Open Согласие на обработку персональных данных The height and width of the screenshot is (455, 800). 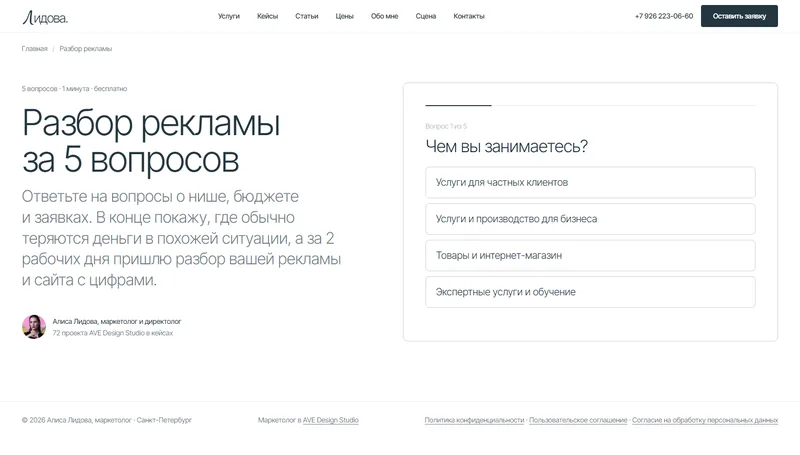[x=705, y=420]
